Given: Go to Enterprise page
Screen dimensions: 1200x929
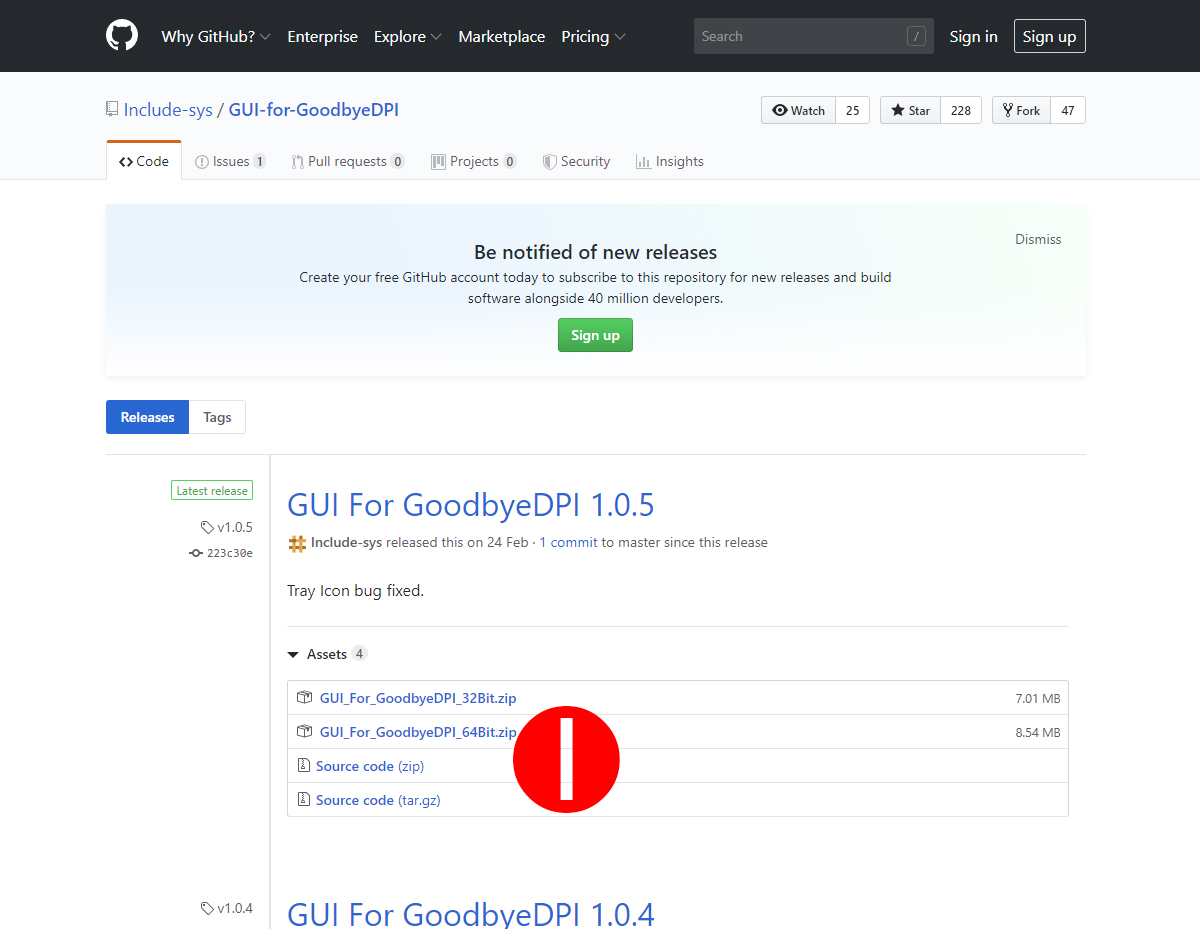Looking at the screenshot, I should tap(322, 36).
